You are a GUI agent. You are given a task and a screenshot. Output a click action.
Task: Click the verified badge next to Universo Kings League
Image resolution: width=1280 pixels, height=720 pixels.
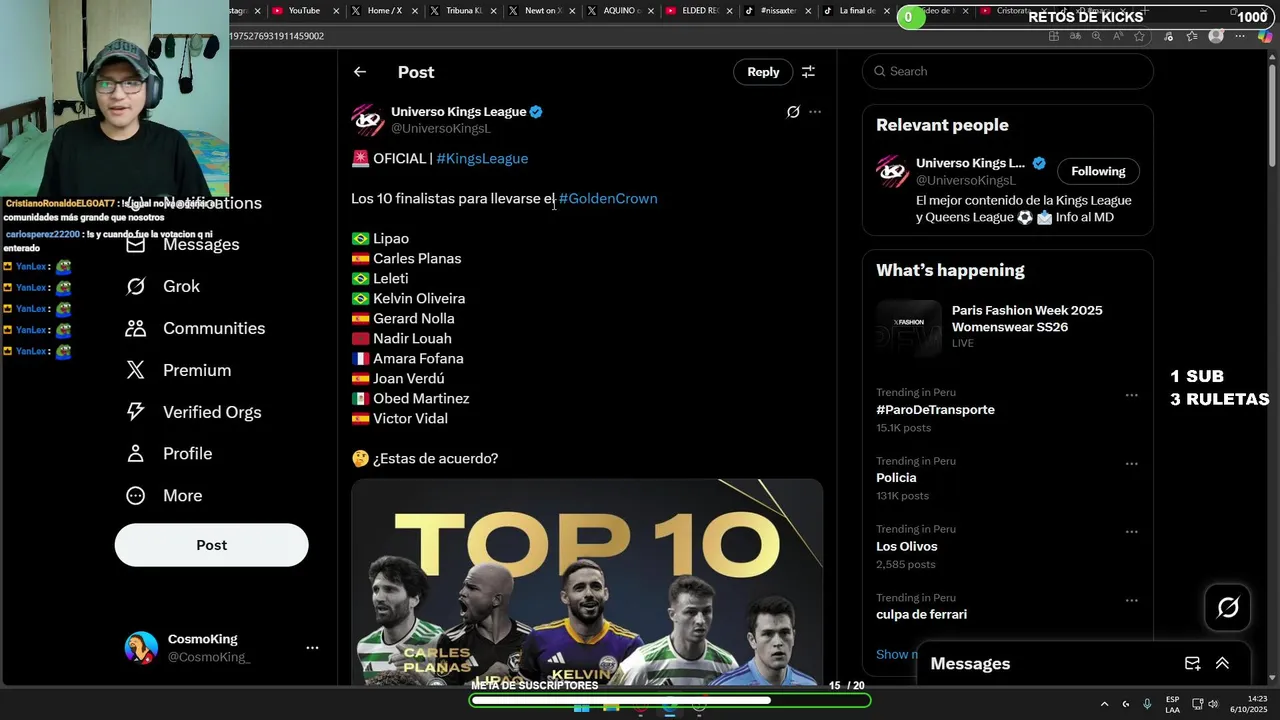[x=536, y=112]
